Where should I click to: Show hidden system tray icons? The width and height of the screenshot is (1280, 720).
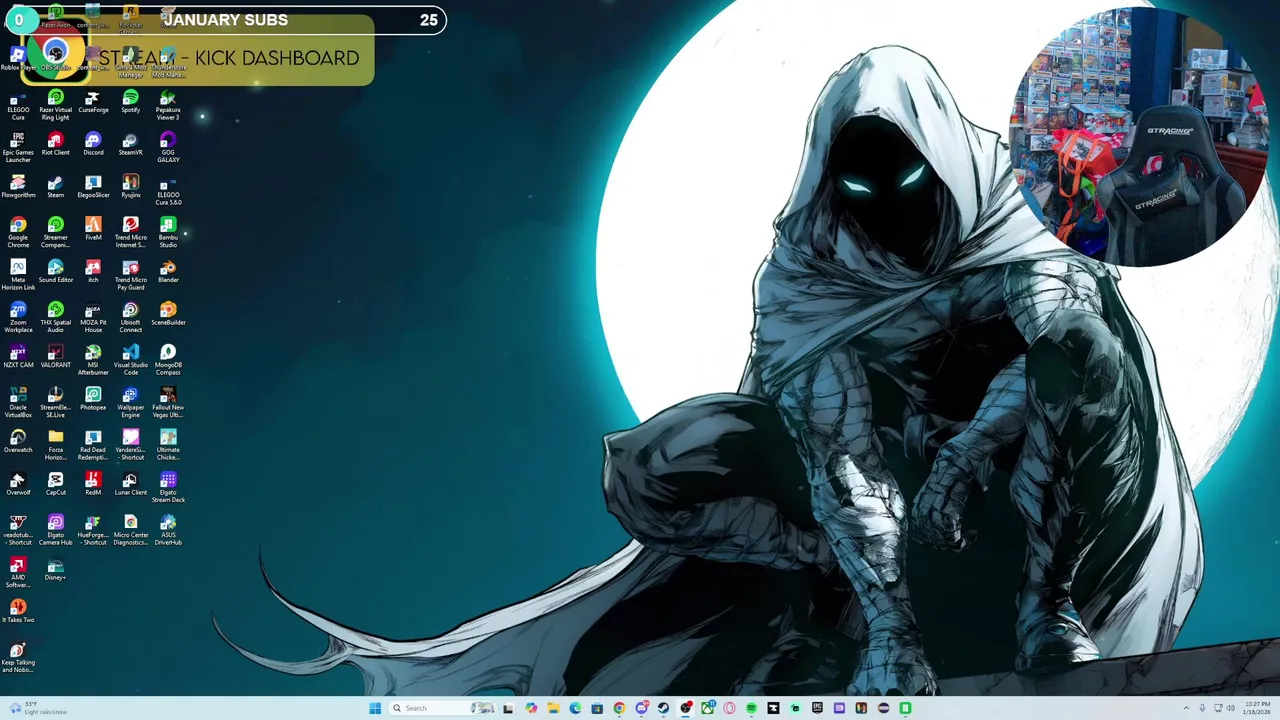point(1186,708)
